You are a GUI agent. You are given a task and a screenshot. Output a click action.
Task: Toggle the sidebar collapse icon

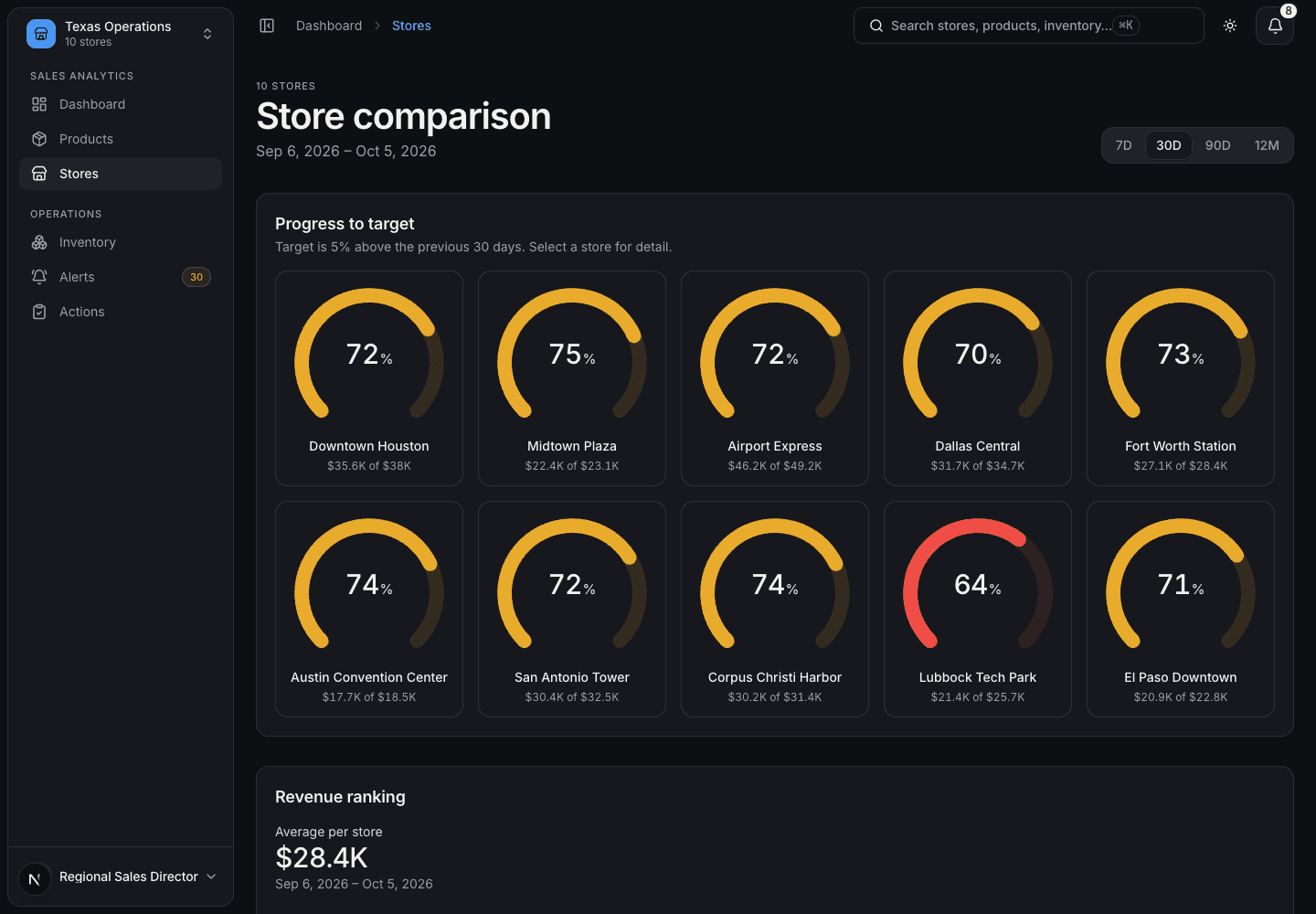(x=267, y=26)
